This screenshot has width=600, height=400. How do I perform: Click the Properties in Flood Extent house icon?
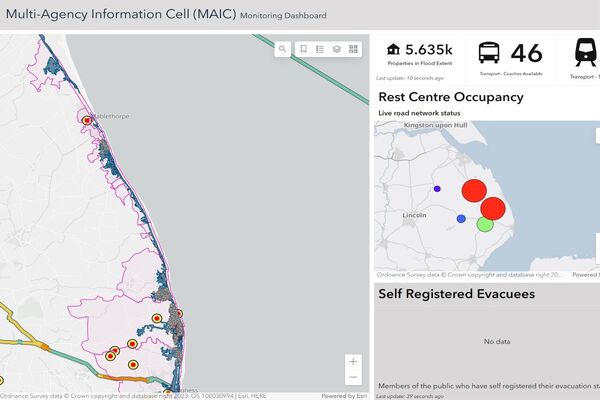(393, 50)
